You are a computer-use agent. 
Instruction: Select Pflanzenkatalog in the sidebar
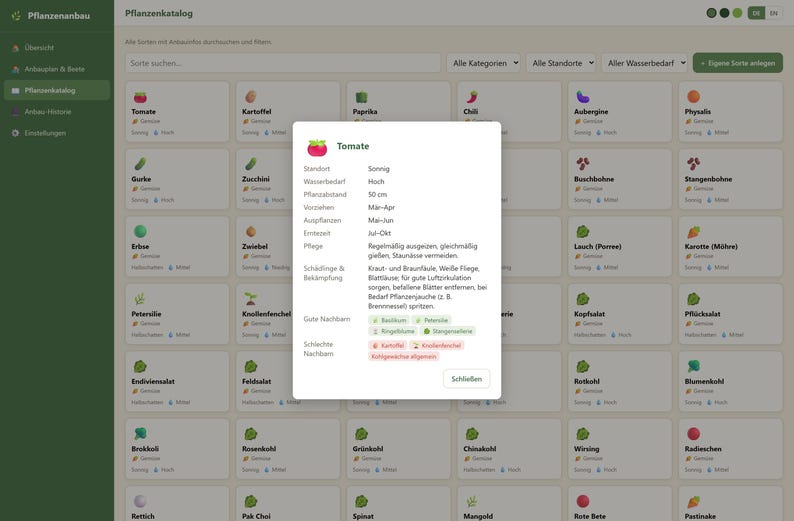point(57,90)
